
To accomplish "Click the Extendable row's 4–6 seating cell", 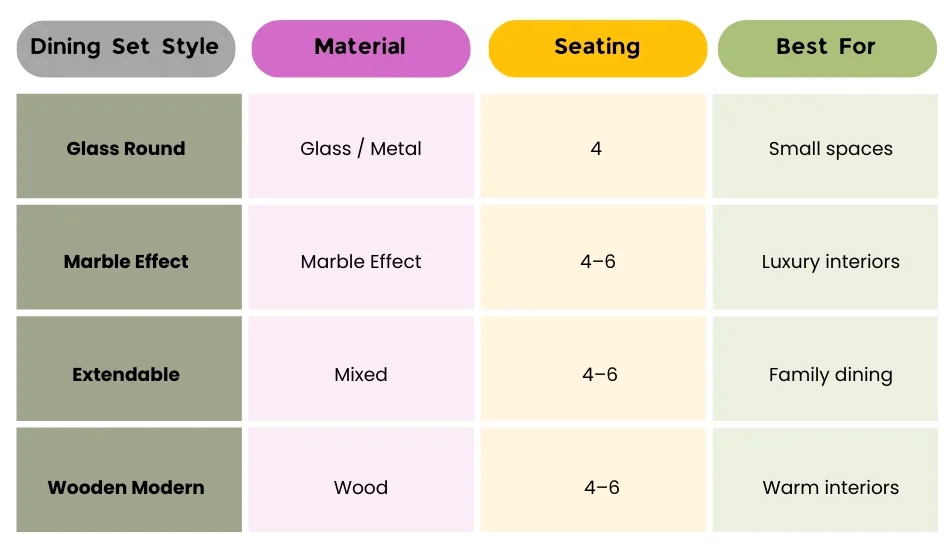I will (x=599, y=375).
